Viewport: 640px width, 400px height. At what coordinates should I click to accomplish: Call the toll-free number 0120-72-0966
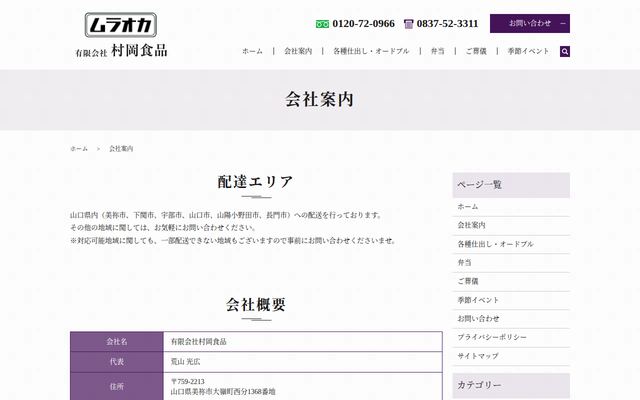363,24
